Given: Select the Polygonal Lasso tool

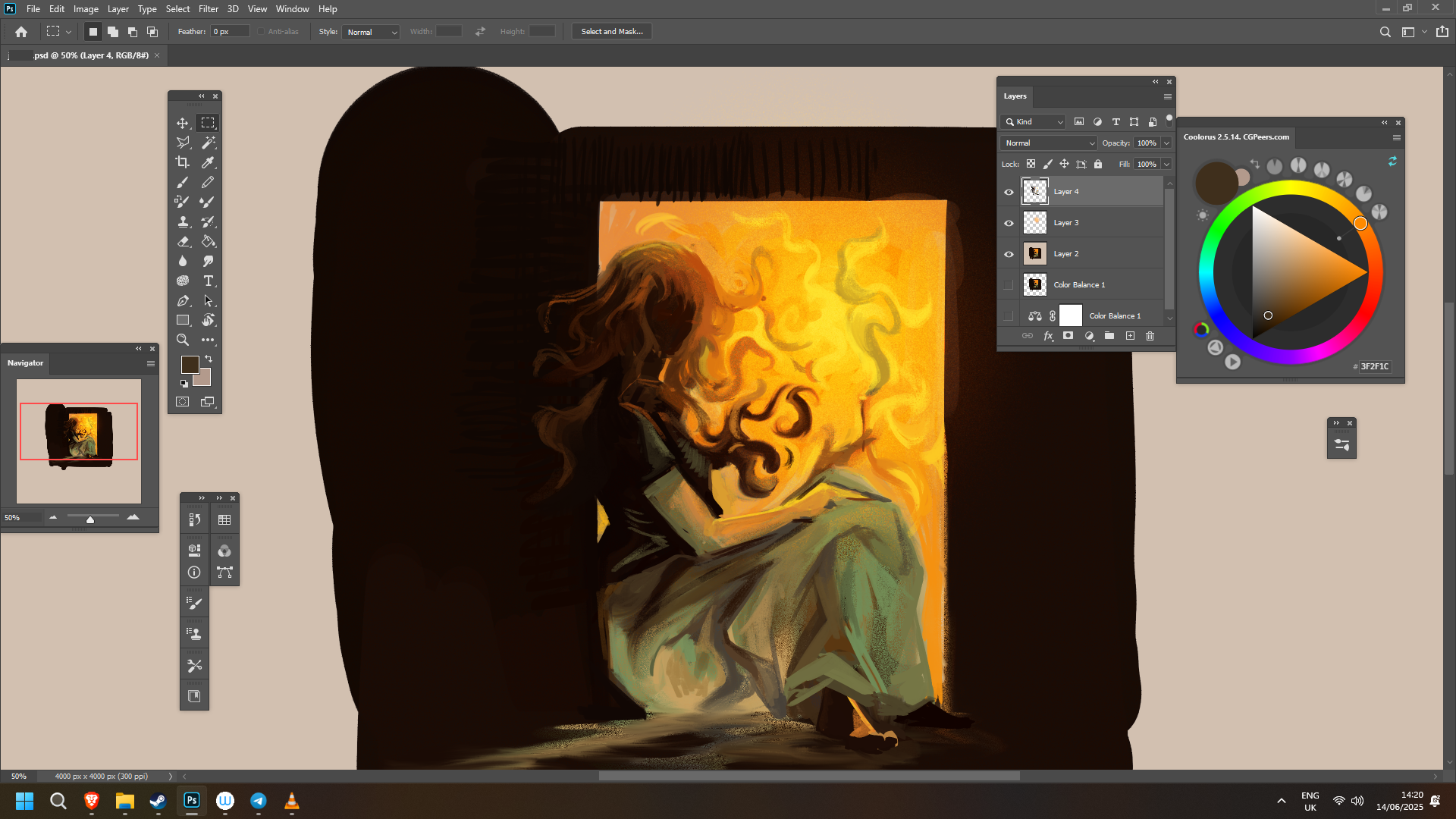Looking at the screenshot, I should 183,143.
